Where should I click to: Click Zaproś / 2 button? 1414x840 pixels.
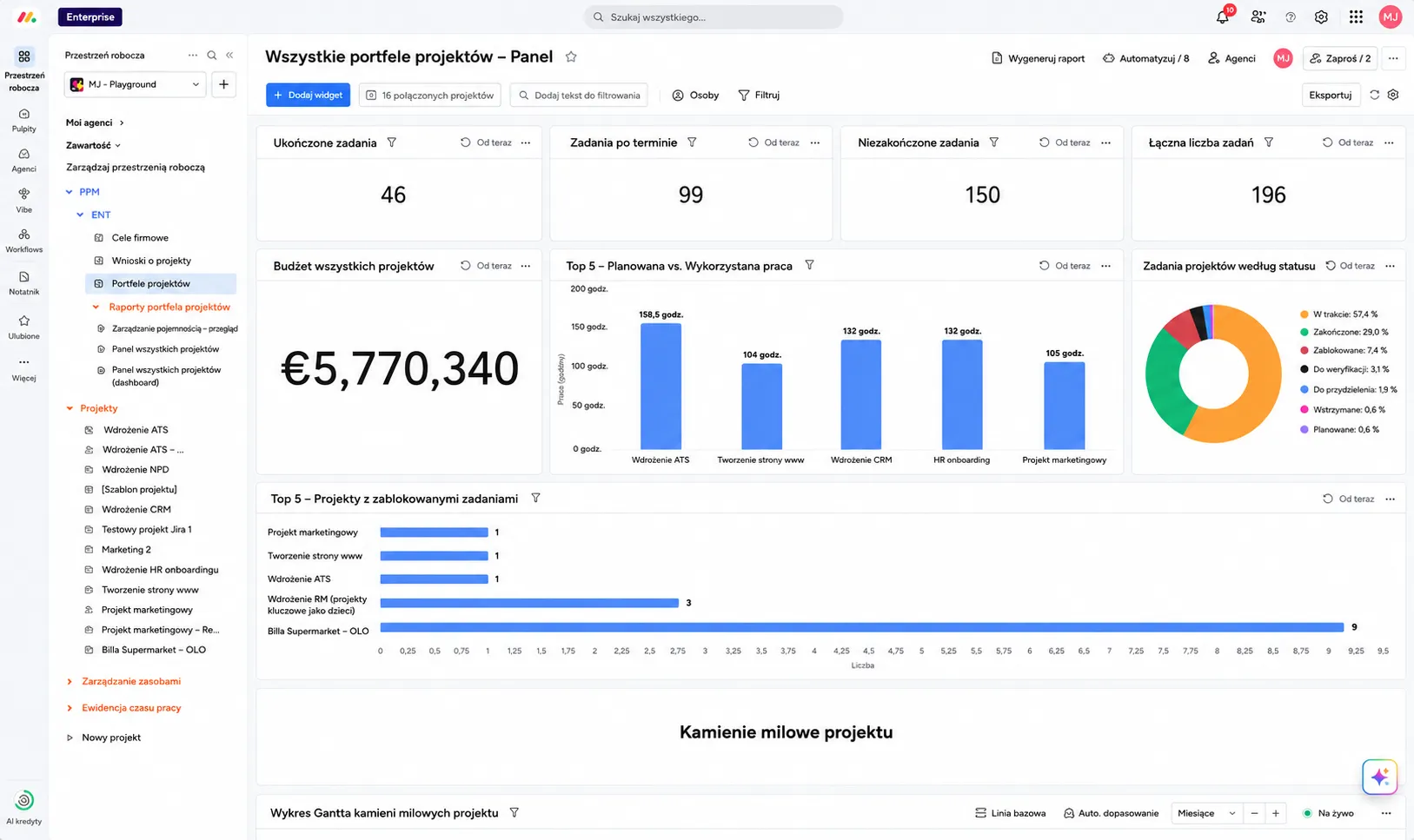[1340, 58]
